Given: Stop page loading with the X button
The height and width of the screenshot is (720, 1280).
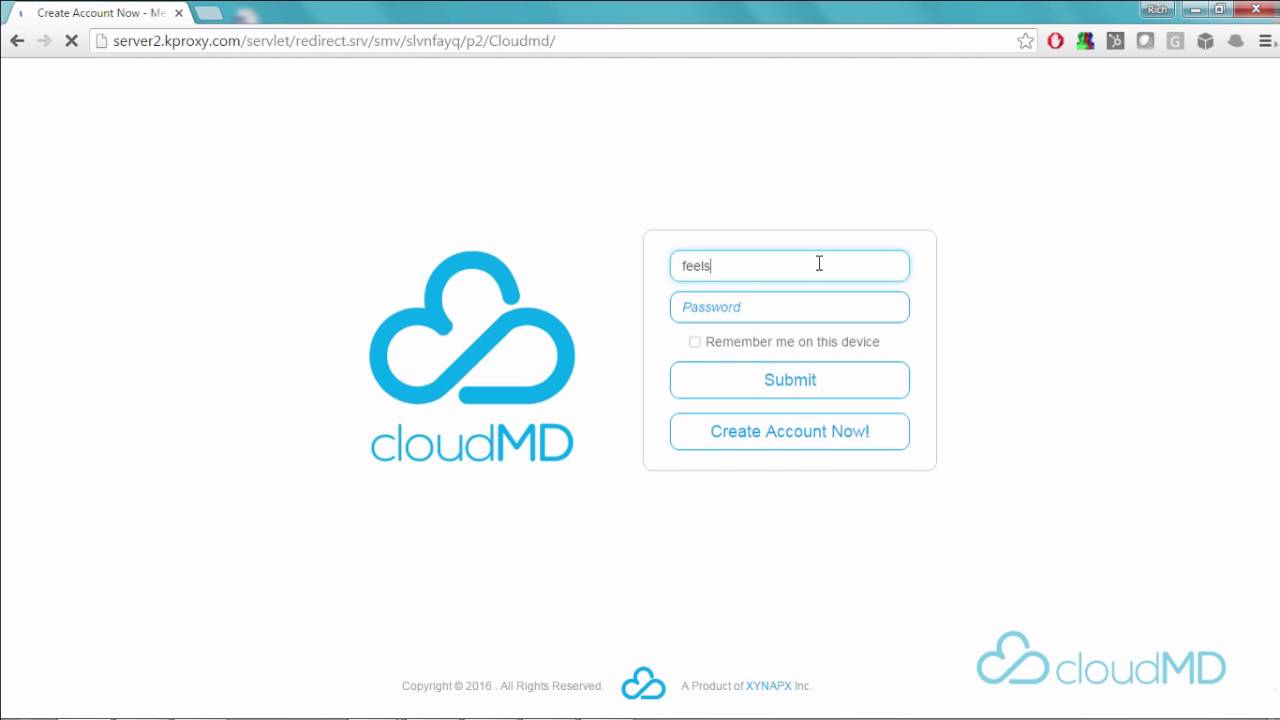Looking at the screenshot, I should click(72, 41).
